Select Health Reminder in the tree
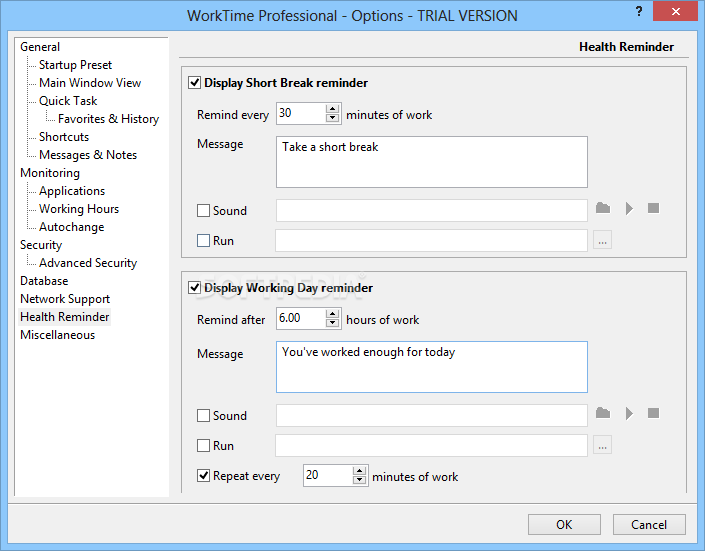 pyautogui.click(x=65, y=317)
